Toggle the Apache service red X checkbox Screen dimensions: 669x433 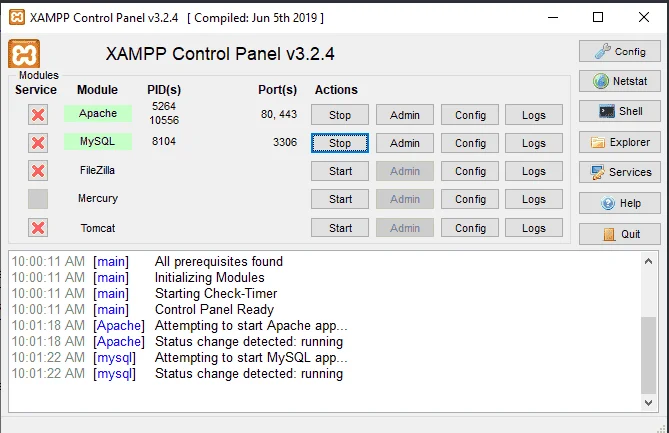pos(38,115)
